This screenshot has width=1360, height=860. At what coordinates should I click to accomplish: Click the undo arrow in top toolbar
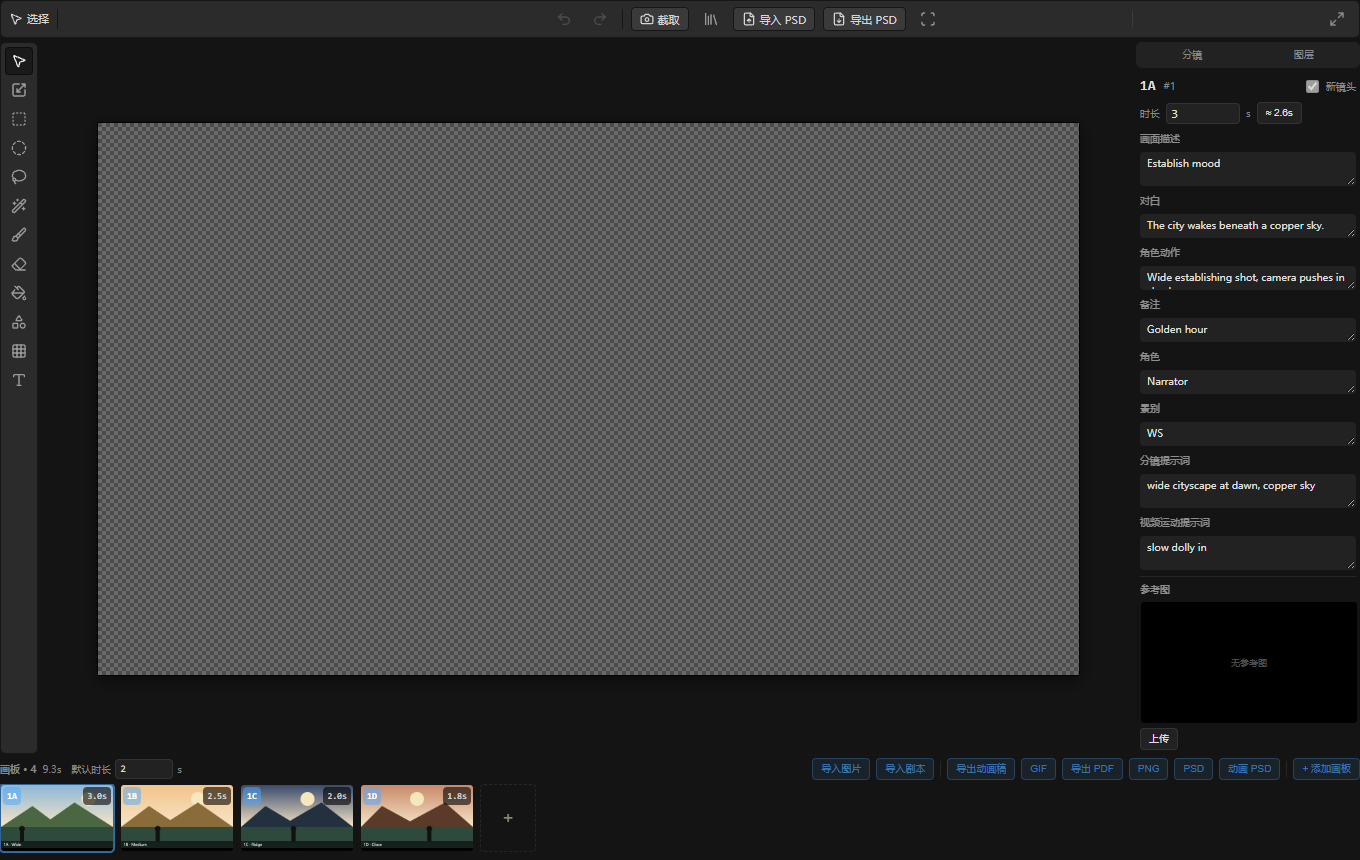click(564, 19)
